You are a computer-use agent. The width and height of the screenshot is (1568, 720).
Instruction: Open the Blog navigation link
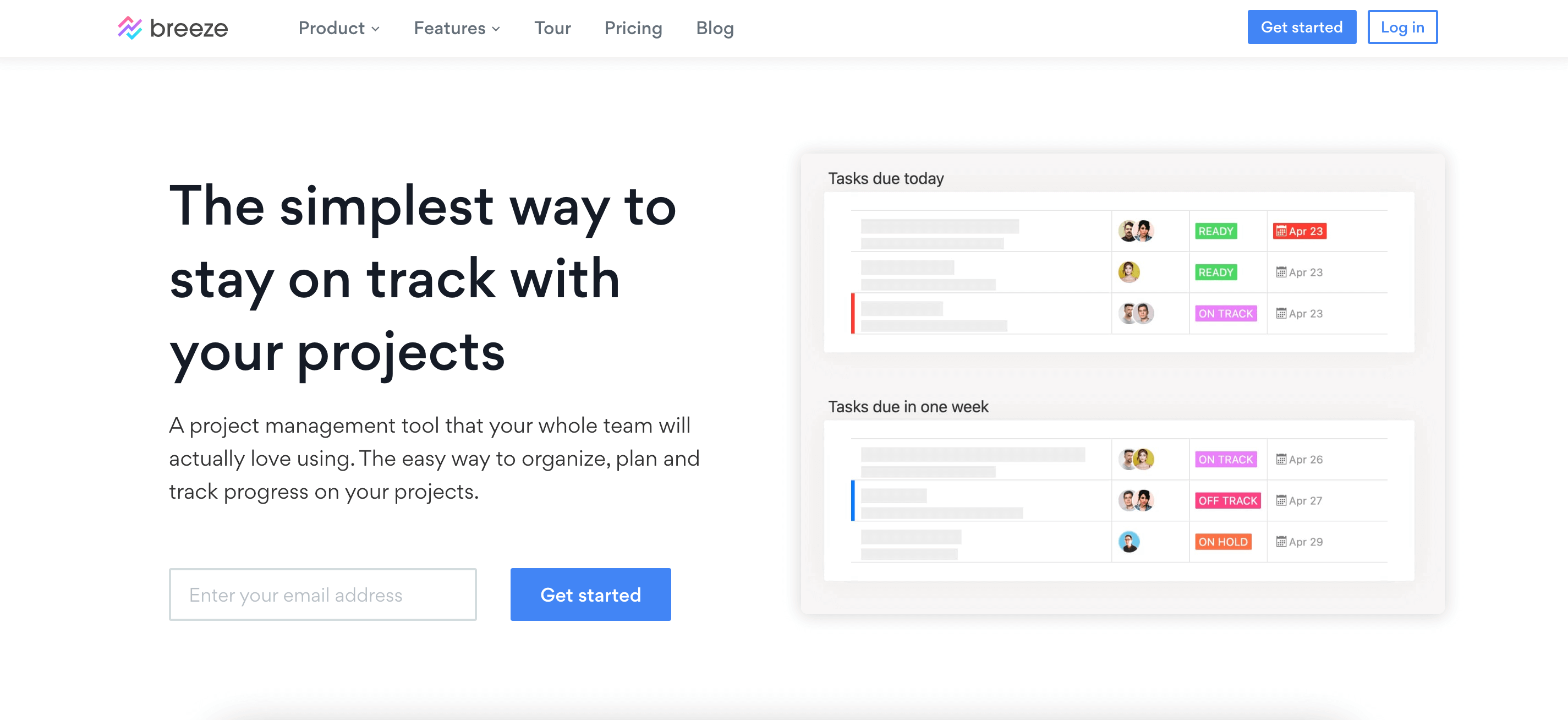716,28
